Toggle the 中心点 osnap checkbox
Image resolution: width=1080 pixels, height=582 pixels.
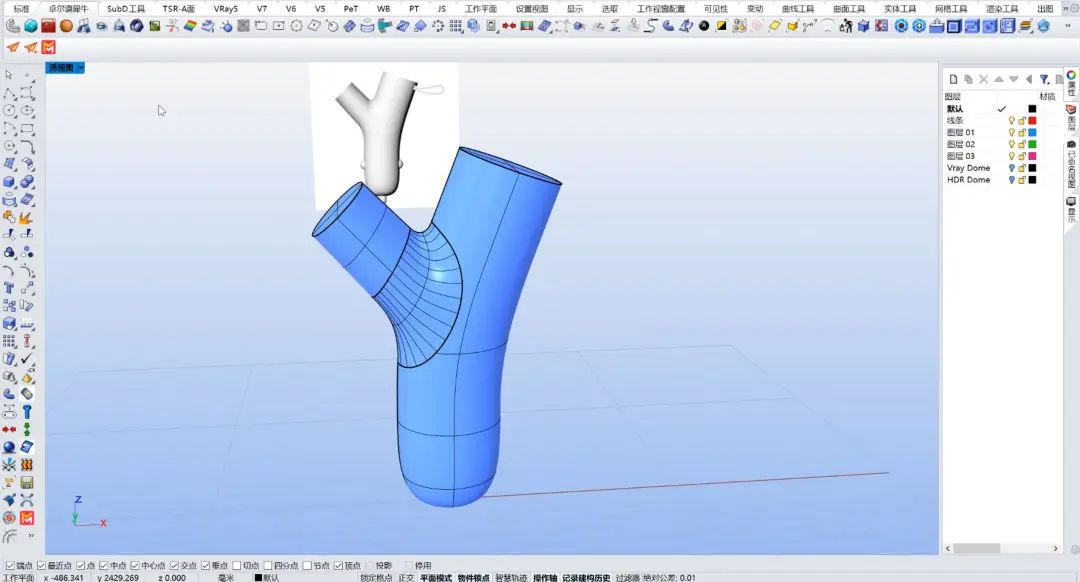pos(135,566)
